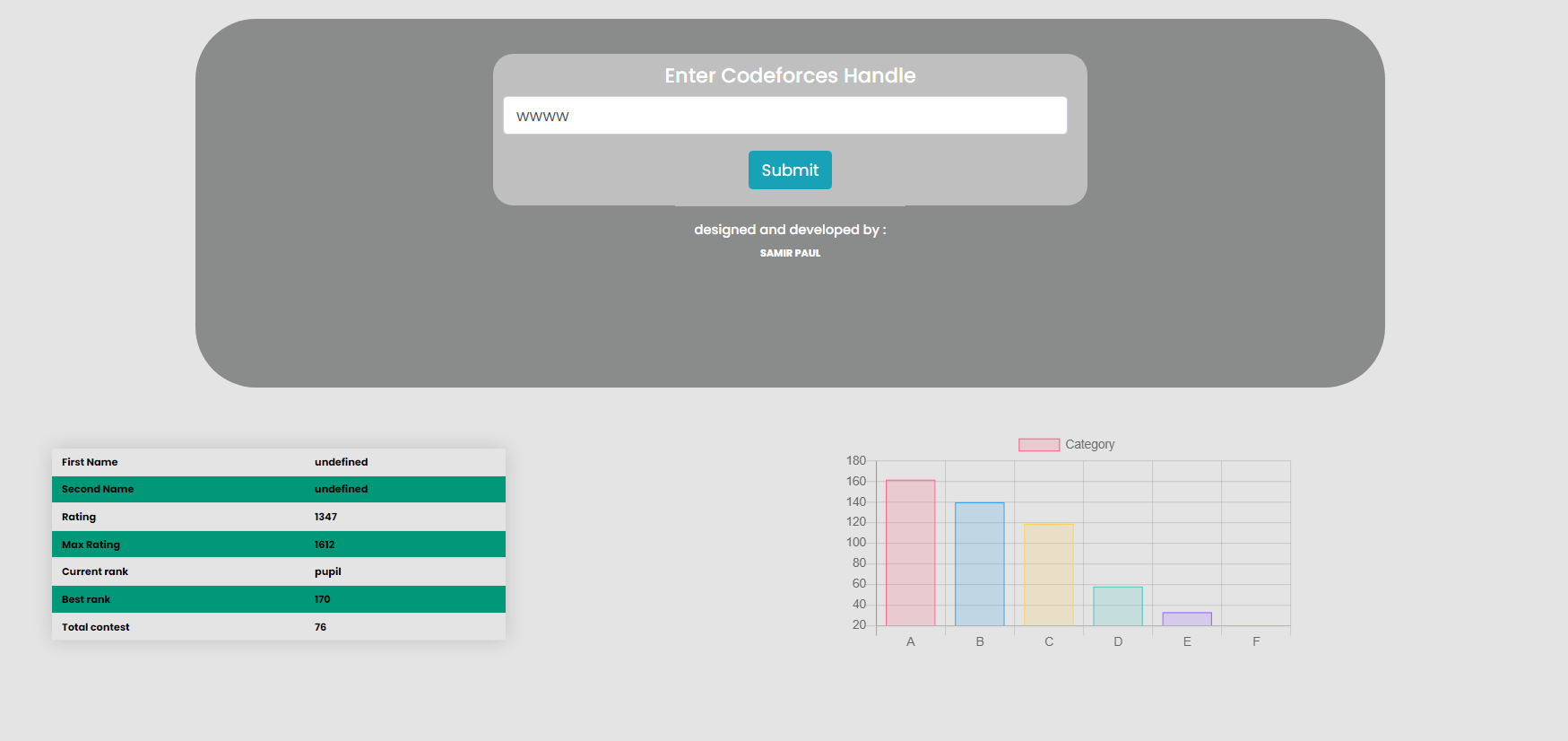Click the y-axis tick label 100
Viewport: 1568px width, 741px height.
(x=856, y=543)
